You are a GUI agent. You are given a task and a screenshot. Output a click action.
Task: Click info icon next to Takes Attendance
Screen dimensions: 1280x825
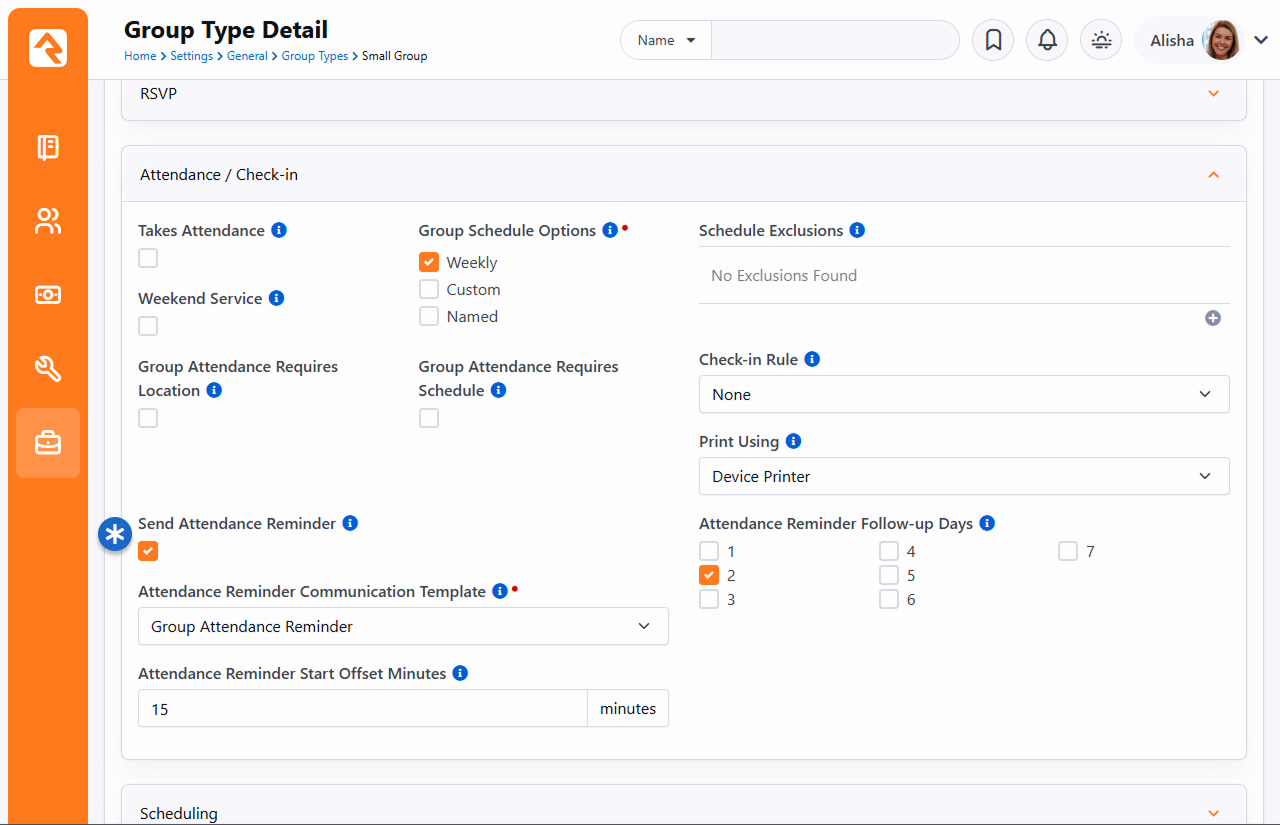pos(279,230)
